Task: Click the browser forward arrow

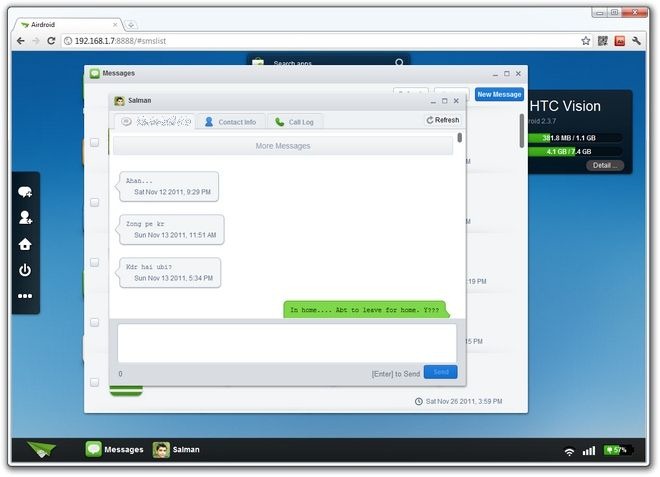Action: [x=36, y=41]
